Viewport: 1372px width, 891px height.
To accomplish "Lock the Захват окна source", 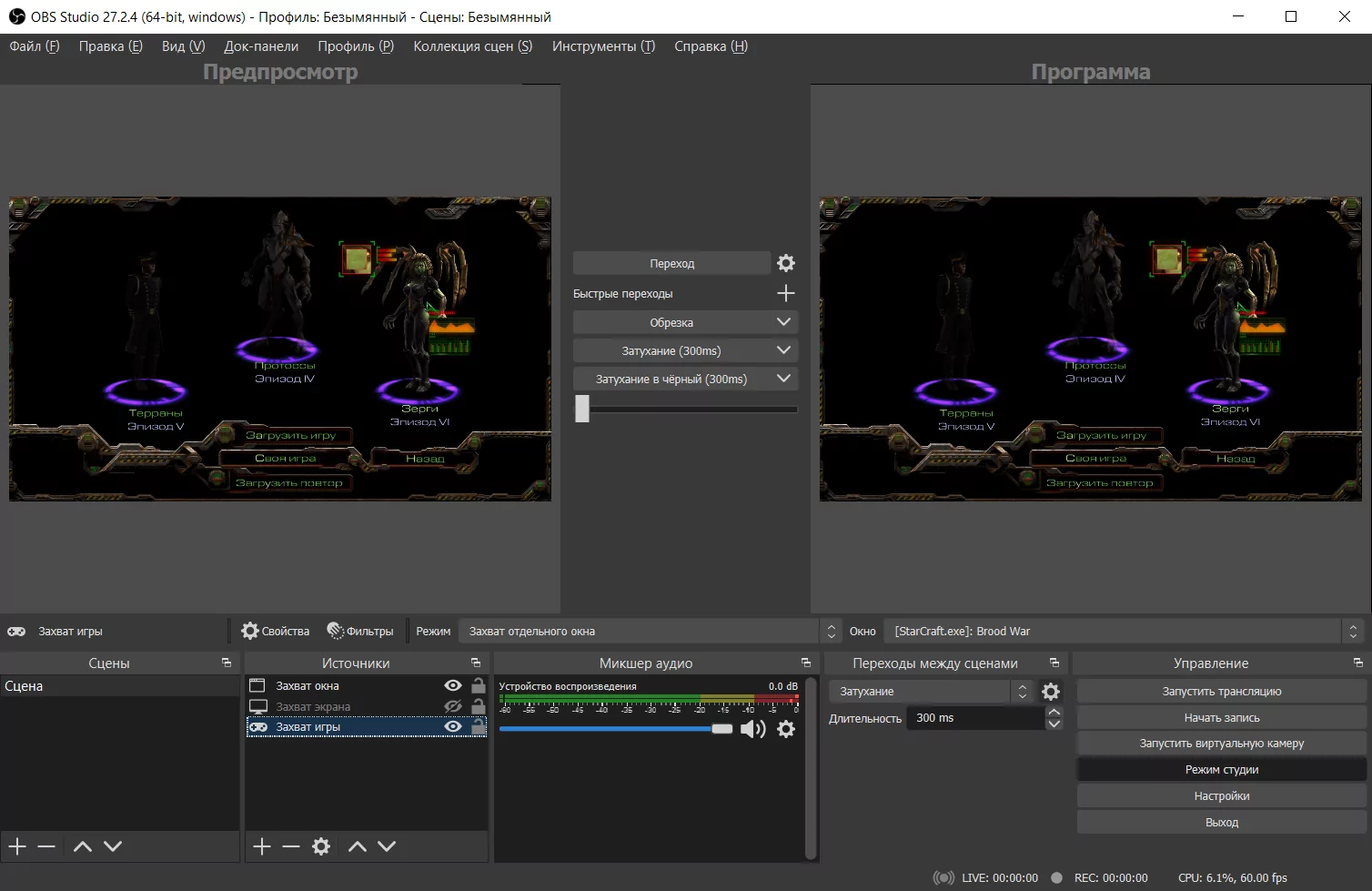I will point(479,685).
